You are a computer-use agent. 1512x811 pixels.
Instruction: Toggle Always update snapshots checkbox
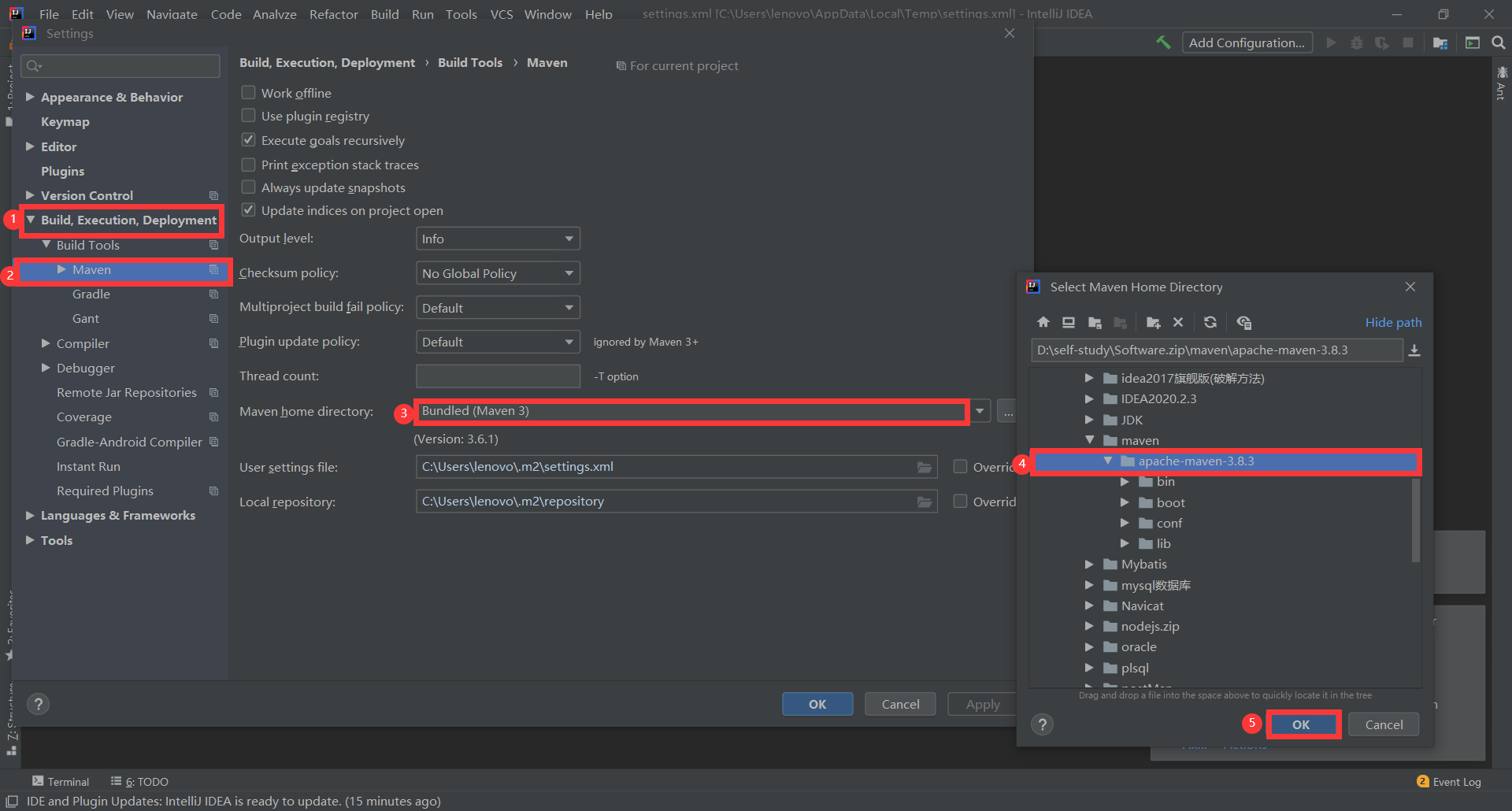pos(249,187)
